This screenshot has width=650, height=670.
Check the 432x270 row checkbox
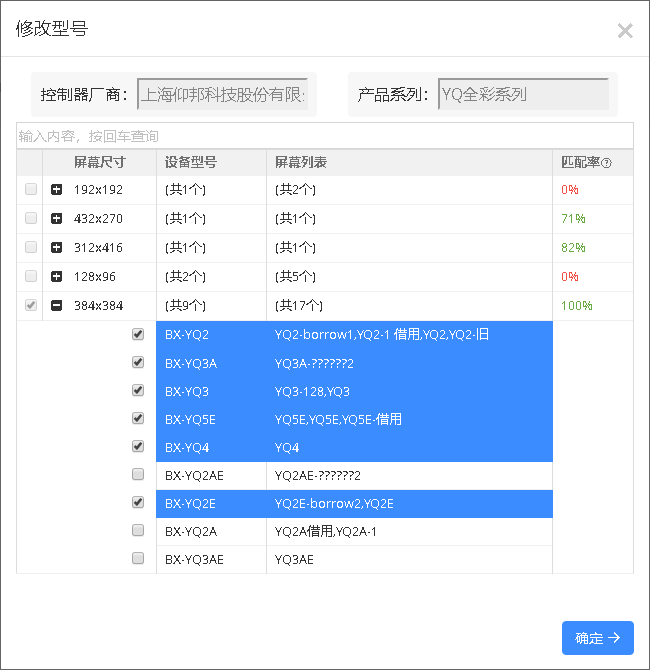(31, 218)
